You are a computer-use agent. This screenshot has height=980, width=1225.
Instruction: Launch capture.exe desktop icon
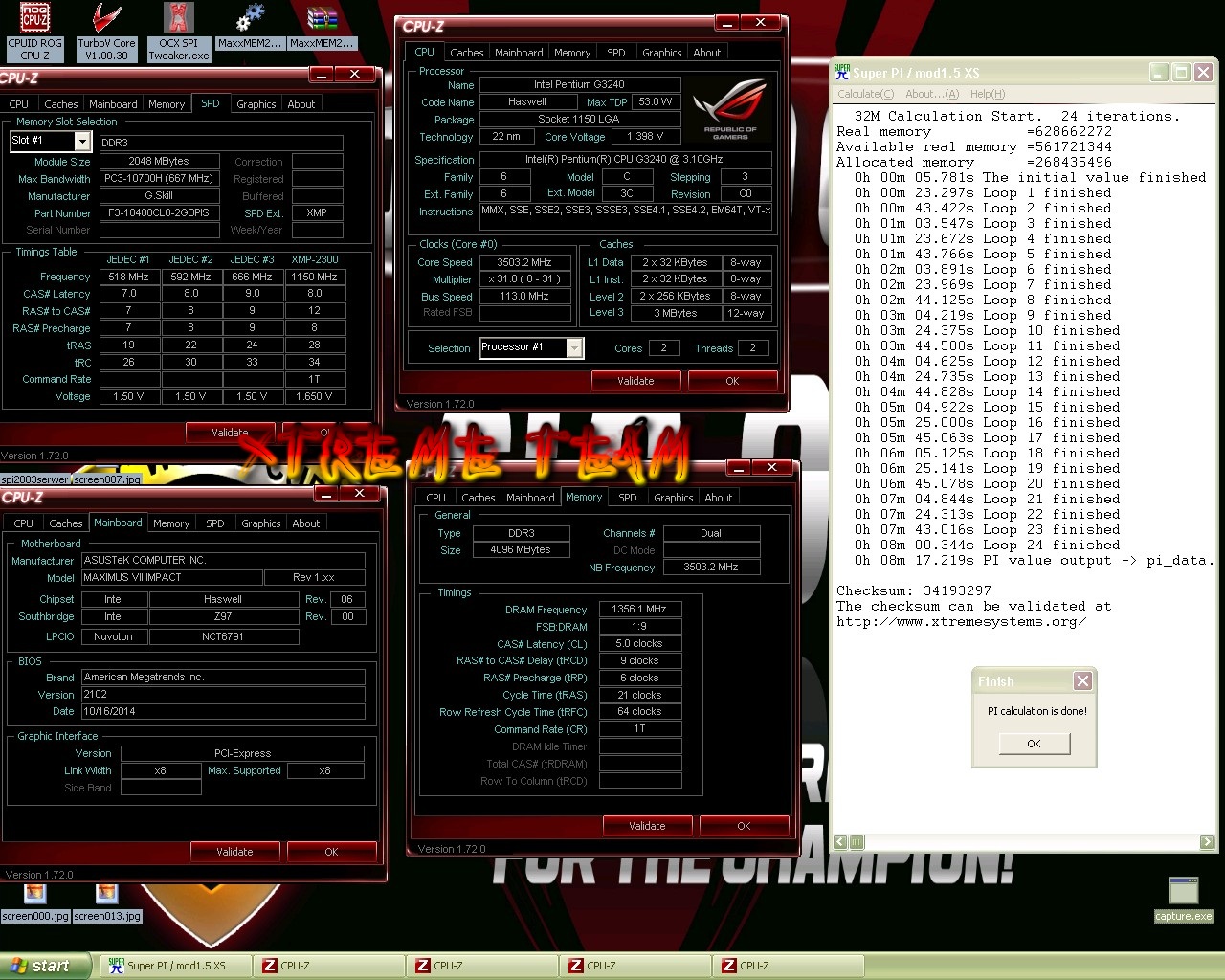tap(1184, 900)
